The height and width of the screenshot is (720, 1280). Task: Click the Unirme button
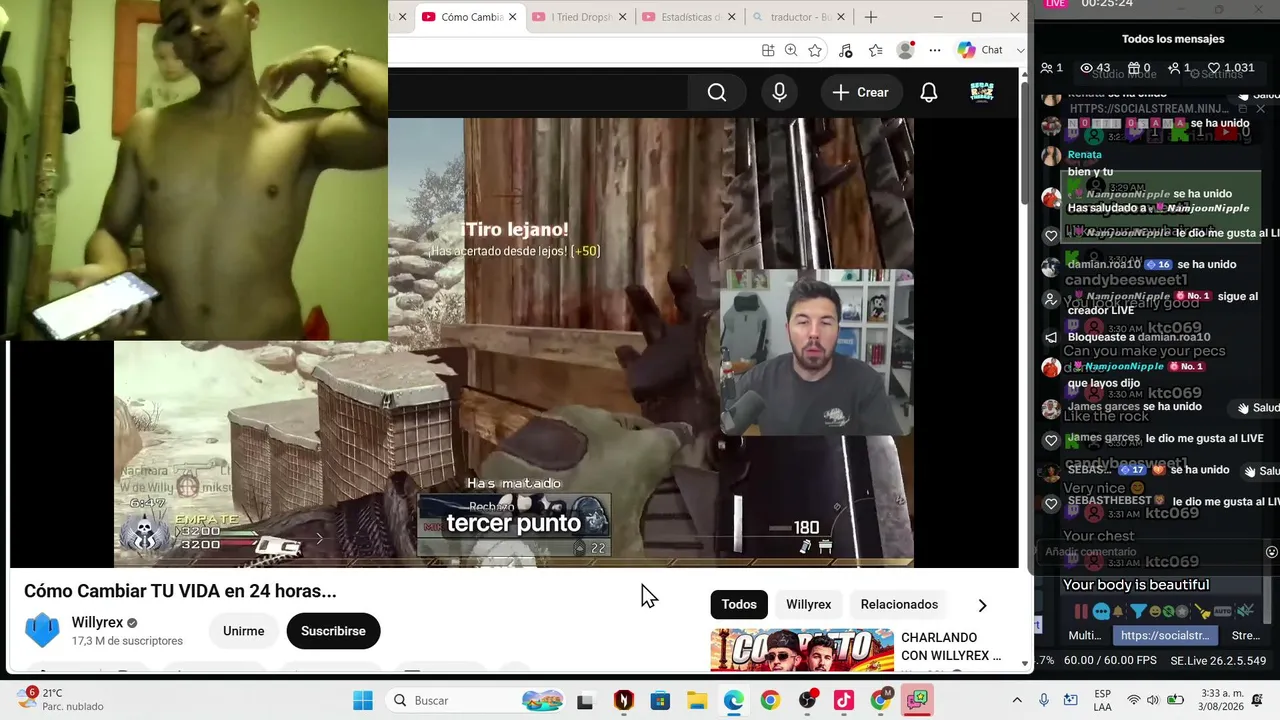point(244,631)
